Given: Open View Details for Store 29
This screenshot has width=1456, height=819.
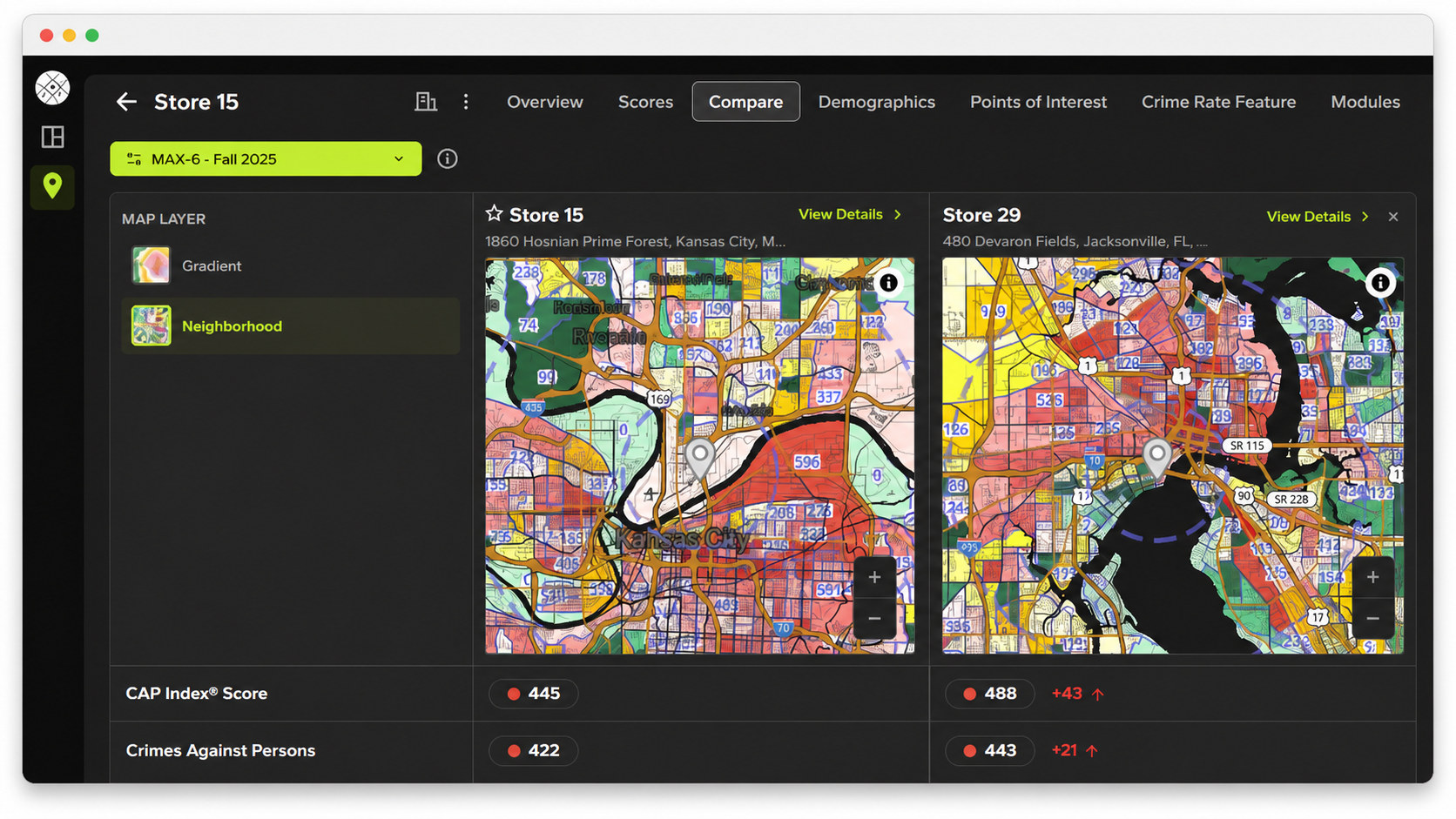Looking at the screenshot, I should click(x=1318, y=217).
